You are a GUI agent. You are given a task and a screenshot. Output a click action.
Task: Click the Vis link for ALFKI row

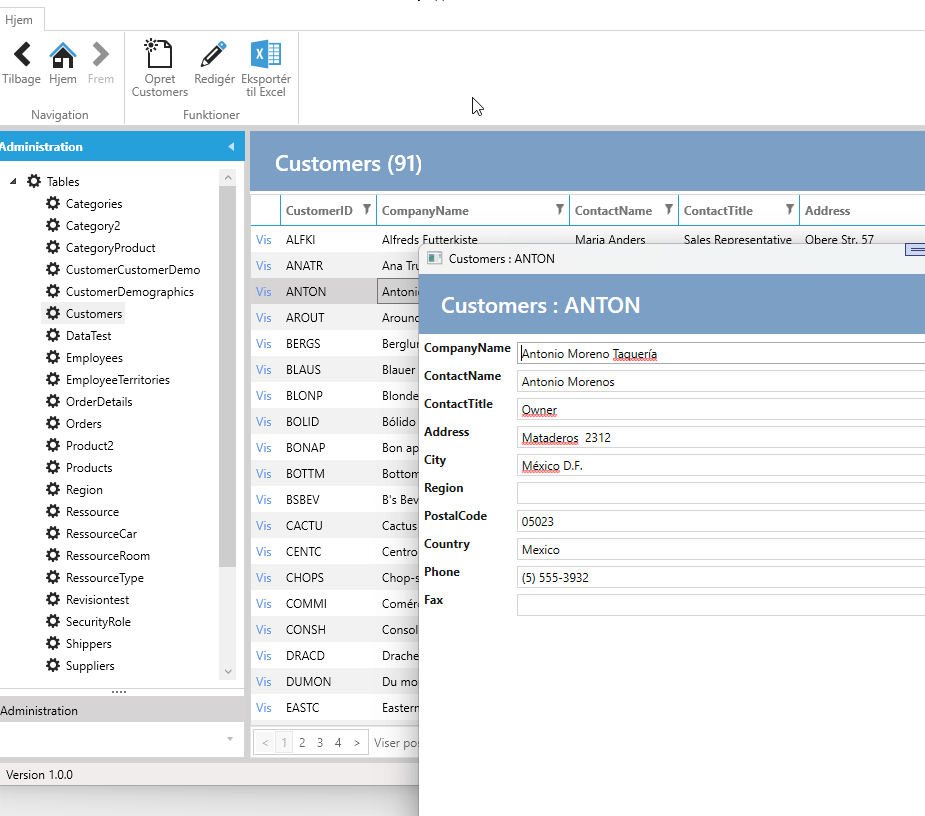[x=264, y=240]
